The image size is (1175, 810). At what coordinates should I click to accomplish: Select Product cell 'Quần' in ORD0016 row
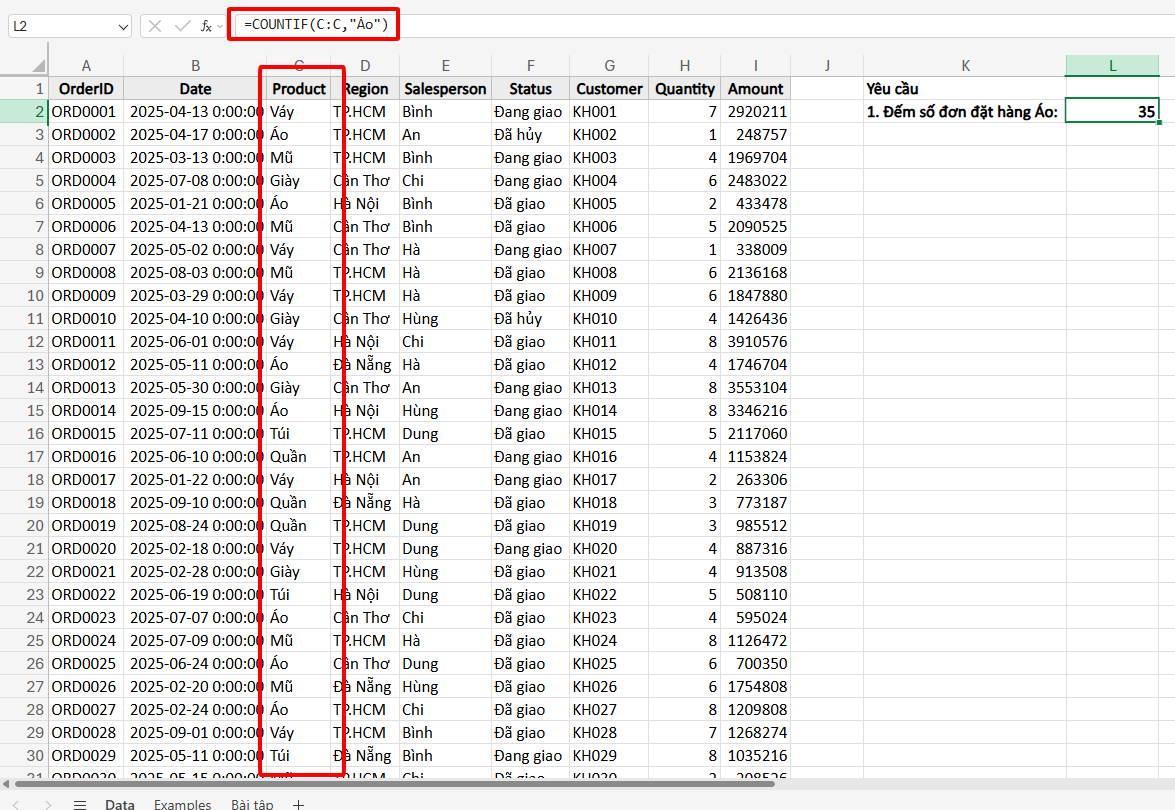(x=299, y=456)
